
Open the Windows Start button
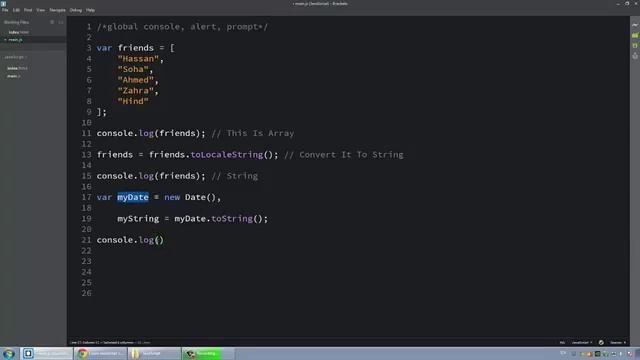[x=9, y=353]
